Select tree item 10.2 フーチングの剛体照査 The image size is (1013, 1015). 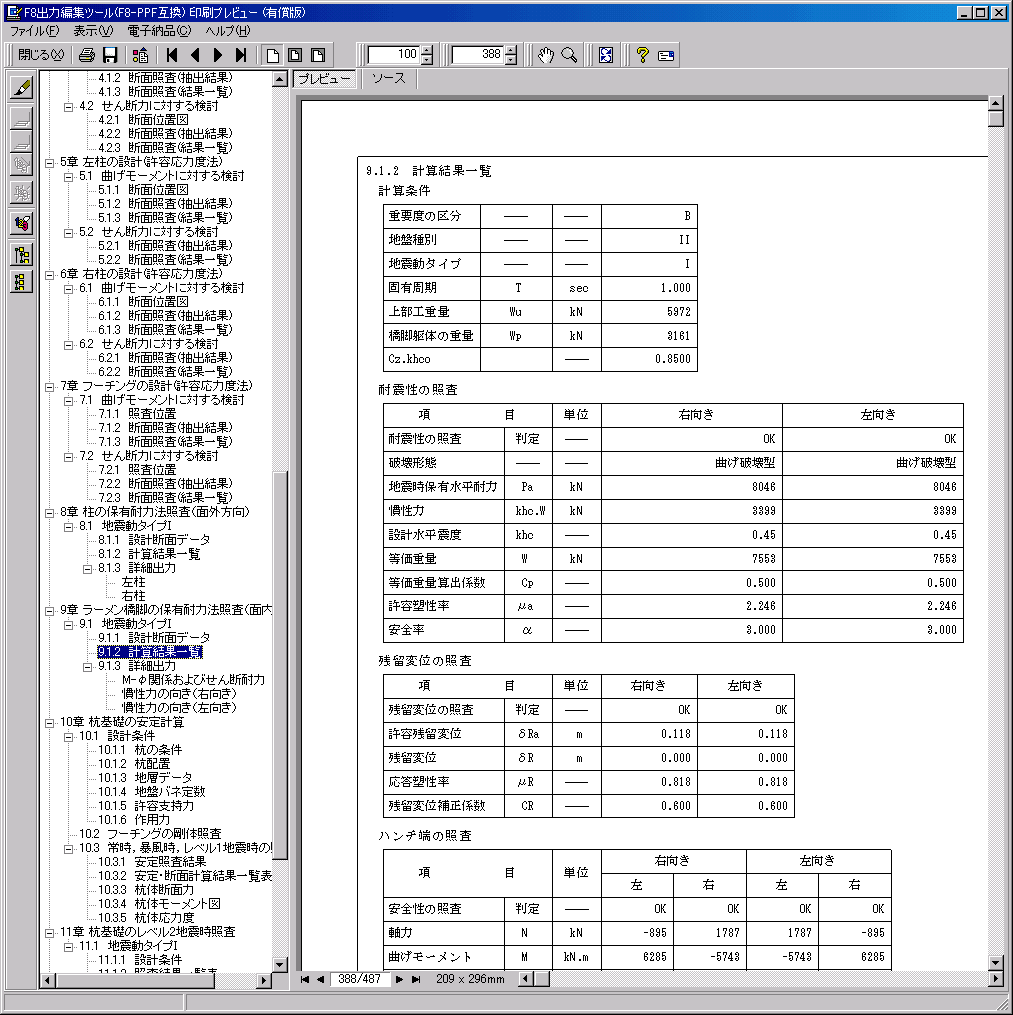150,834
